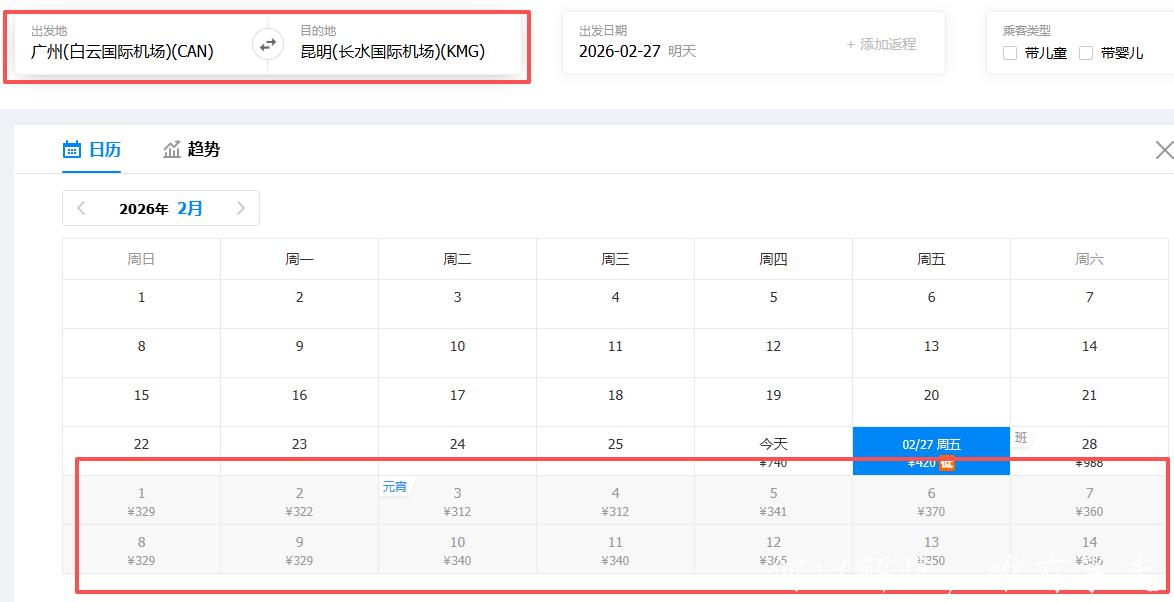Open the 目的地 Kunming airport field
Image resolution: width=1174 pixels, height=602 pixels.
(392, 51)
